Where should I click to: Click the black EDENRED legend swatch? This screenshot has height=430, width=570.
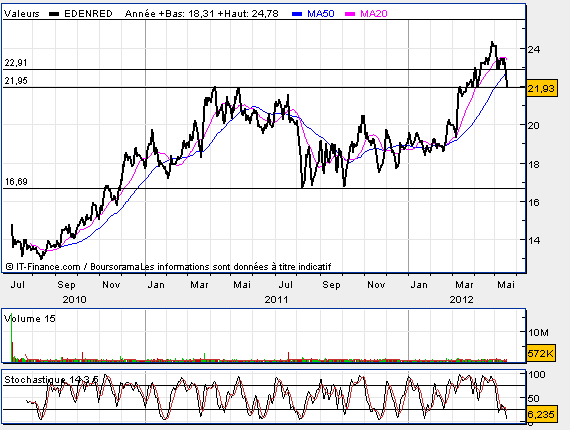point(54,14)
